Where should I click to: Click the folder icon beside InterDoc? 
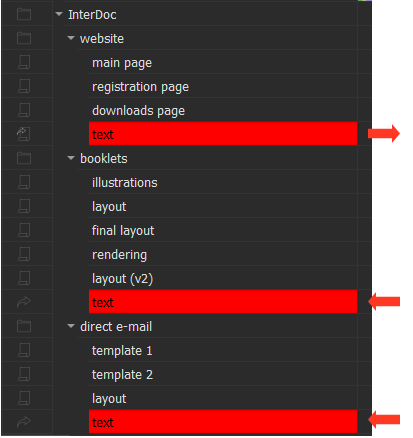click(24, 14)
